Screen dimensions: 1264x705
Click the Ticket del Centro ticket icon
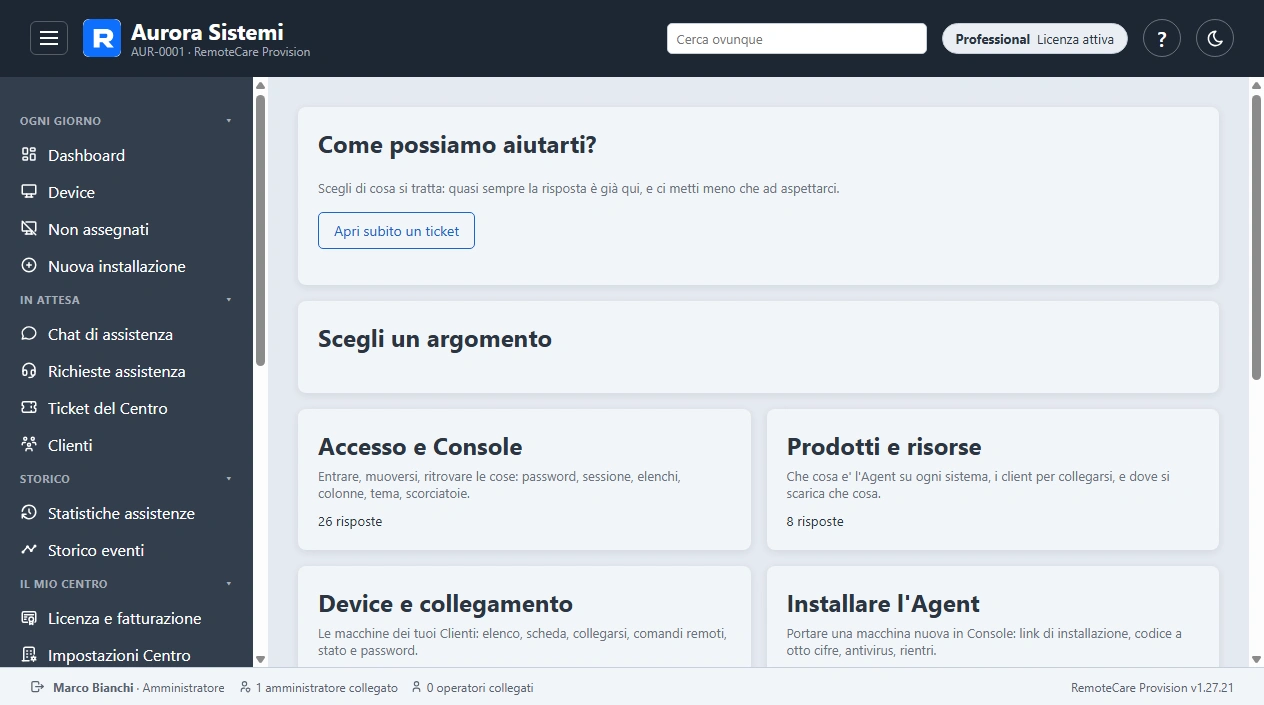pyautogui.click(x=29, y=408)
